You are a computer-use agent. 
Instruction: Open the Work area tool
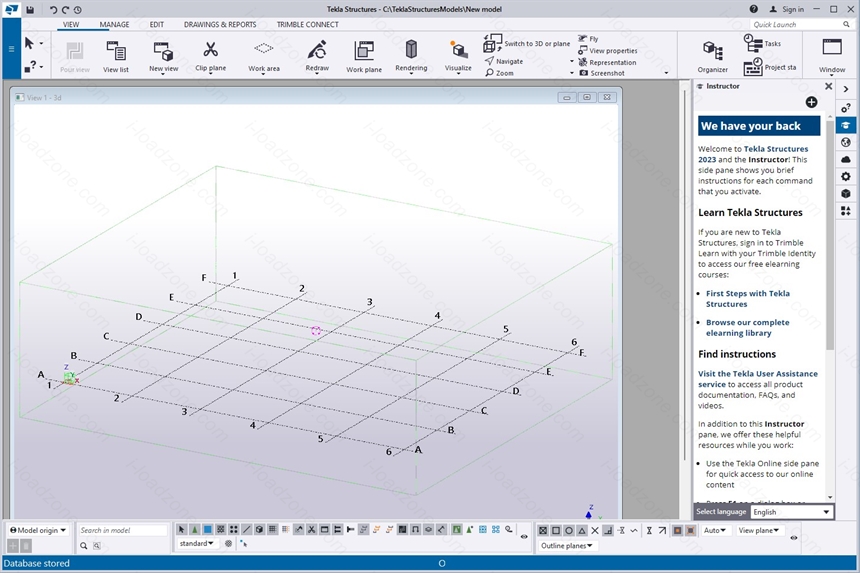264,56
